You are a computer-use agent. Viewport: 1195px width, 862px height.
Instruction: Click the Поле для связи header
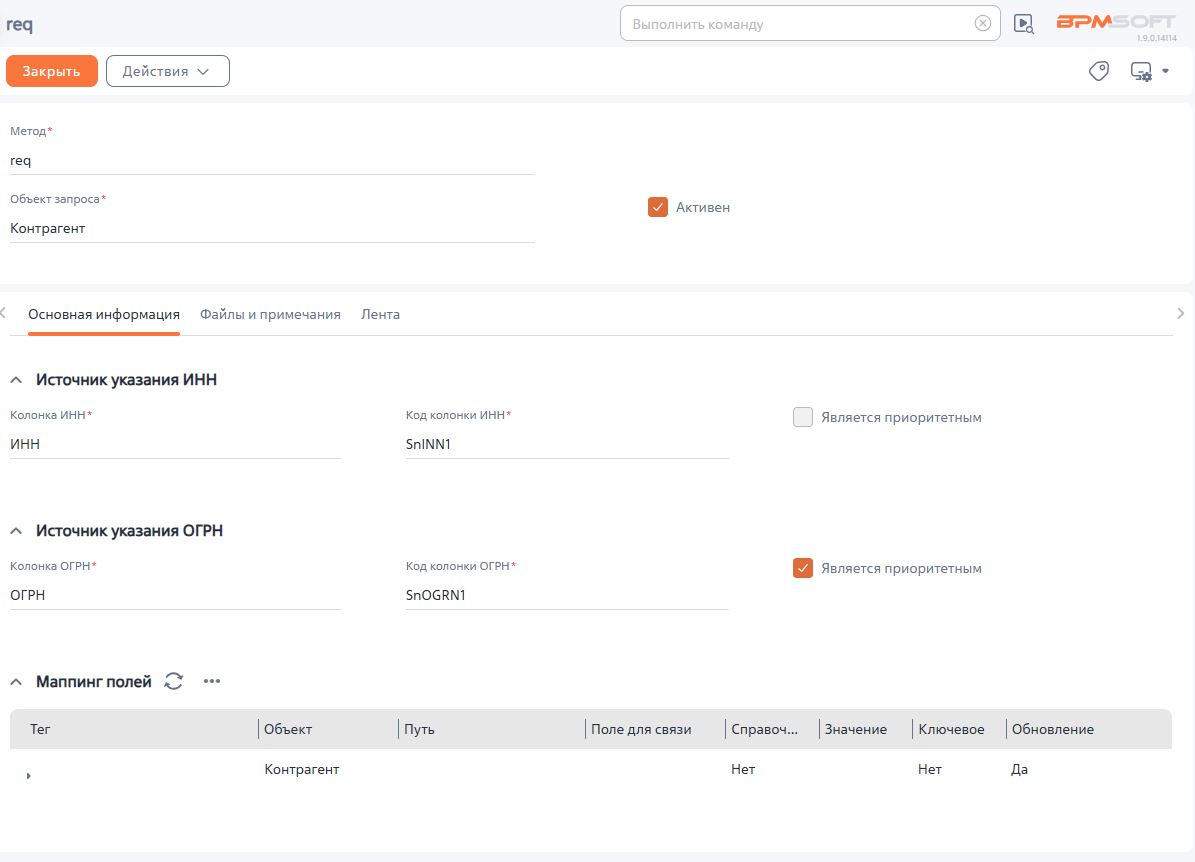coord(641,729)
